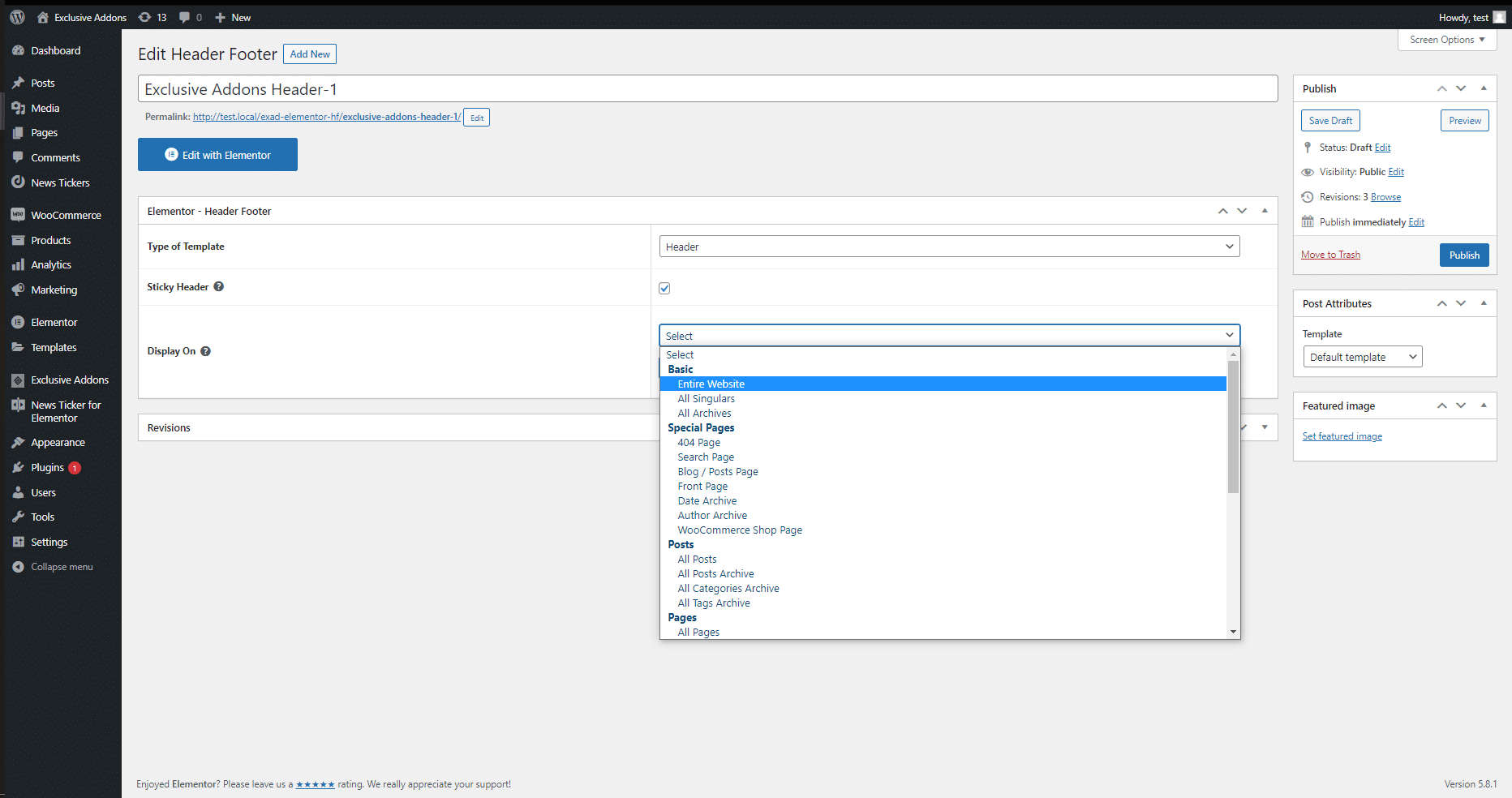This screenshot has height=798, width=1512.
Task: Click Save Draft button
Action: 1330,120
